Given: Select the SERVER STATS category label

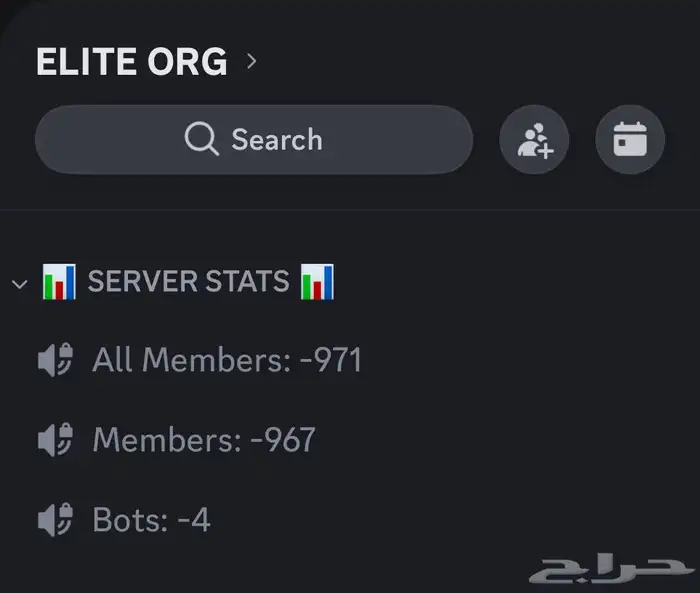Looking at the screenshot, I should (188, 281).
